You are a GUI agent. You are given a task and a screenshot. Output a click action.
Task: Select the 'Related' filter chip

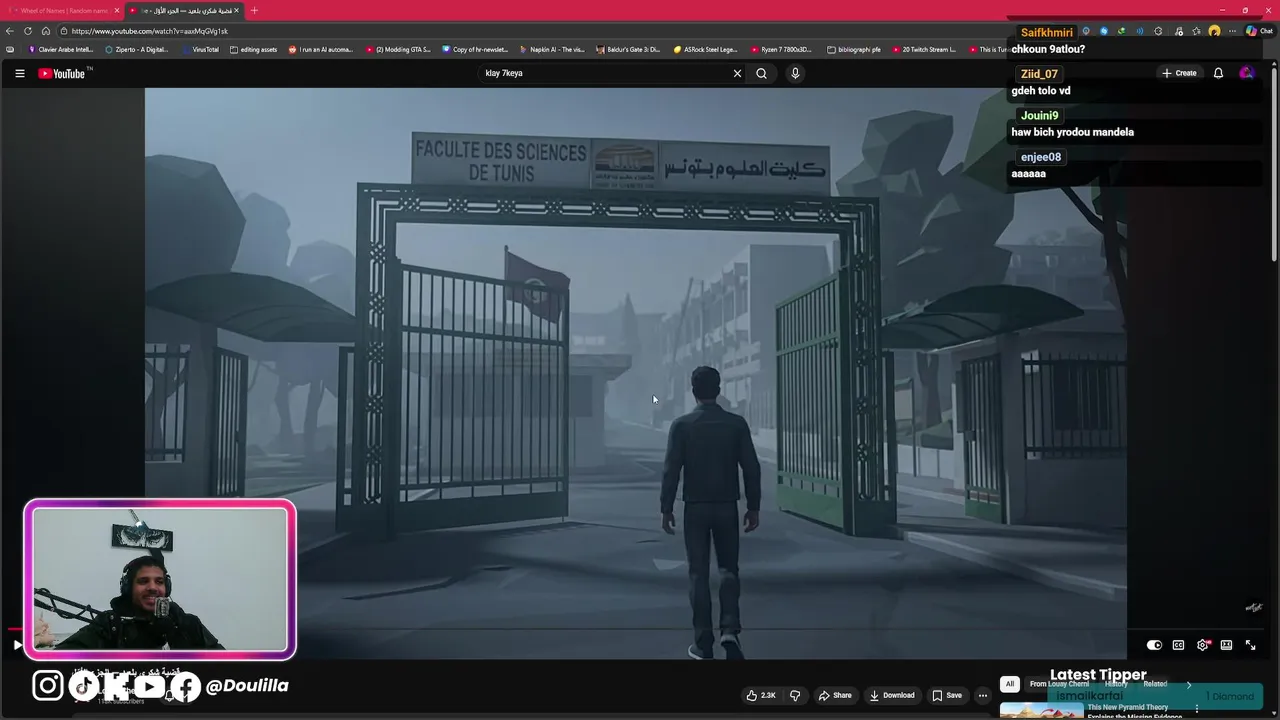1155,684
